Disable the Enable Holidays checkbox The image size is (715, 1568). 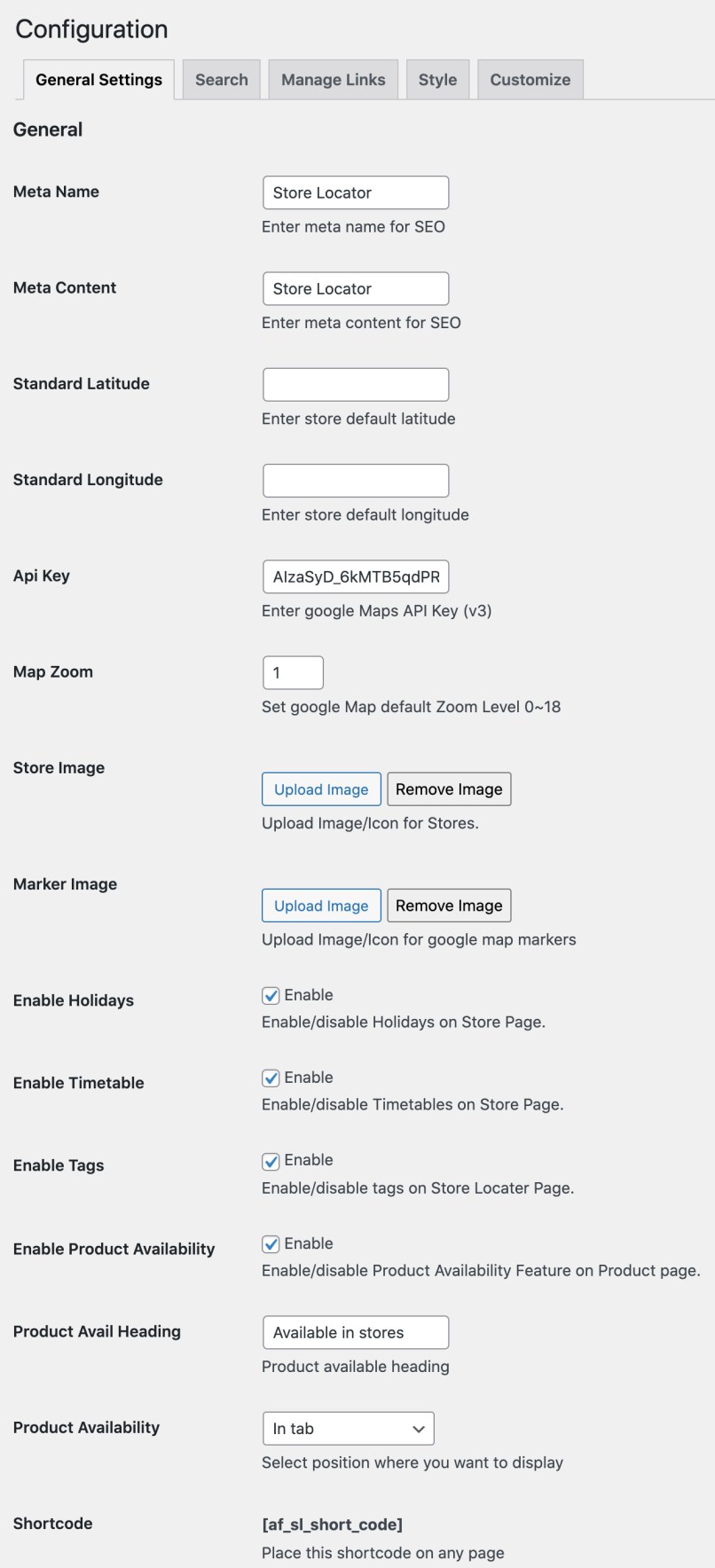point(271,995)
